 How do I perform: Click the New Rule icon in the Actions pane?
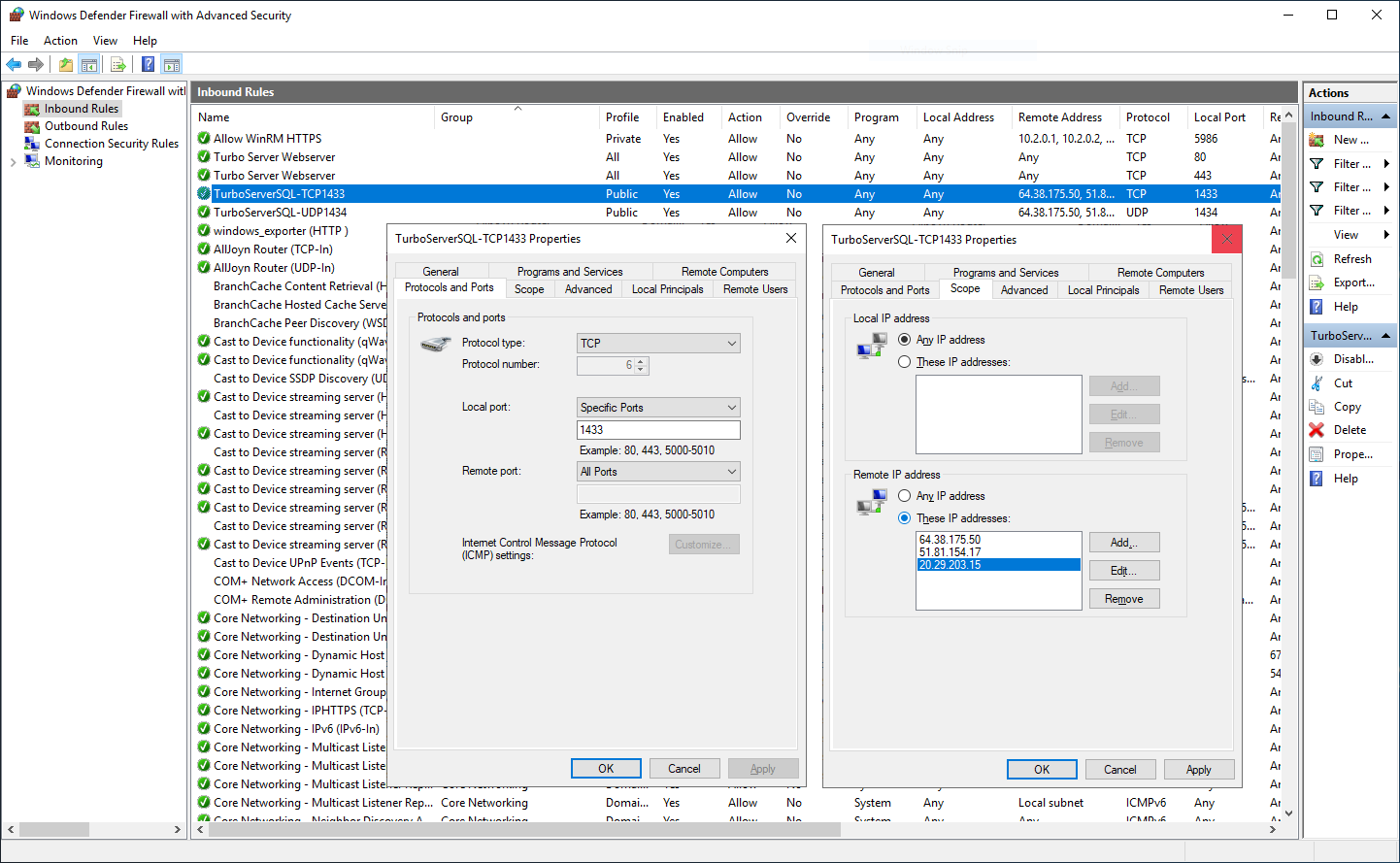click(x=1317, y=139)
